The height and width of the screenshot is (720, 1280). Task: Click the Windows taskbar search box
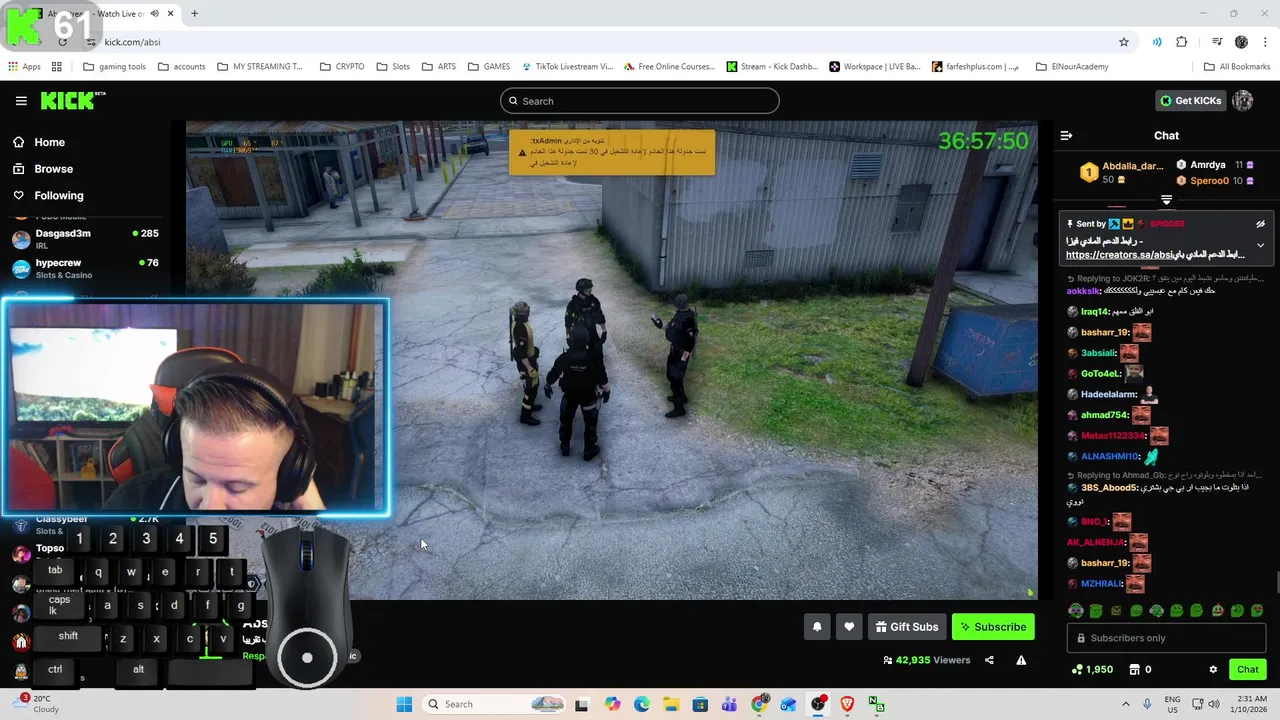(495, 704)
